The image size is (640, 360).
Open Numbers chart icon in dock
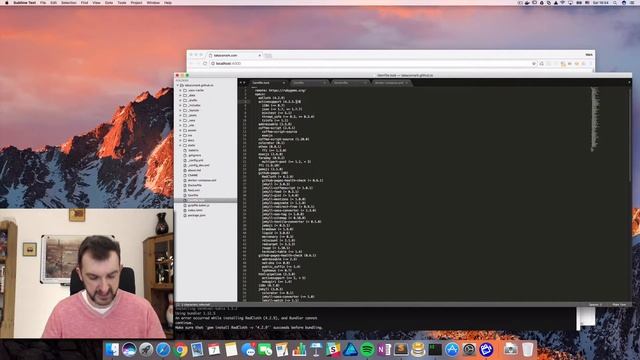[x=299, y=349]
